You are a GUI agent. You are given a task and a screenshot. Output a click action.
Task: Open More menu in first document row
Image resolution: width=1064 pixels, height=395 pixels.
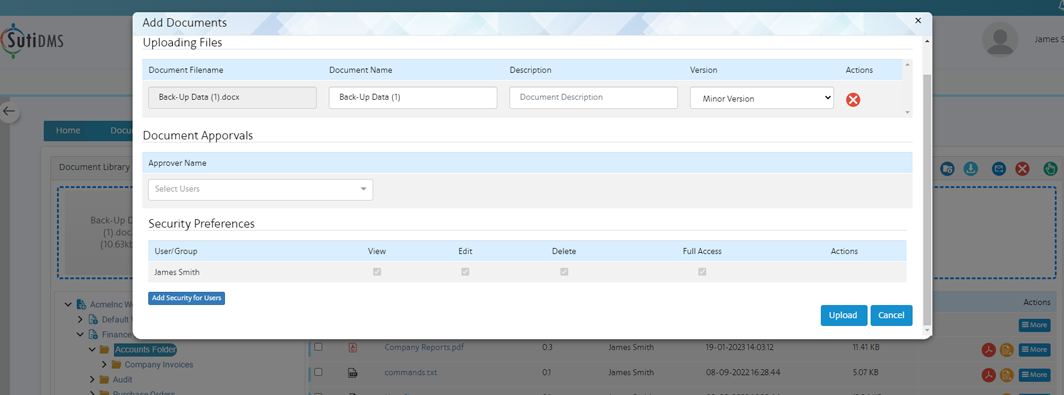click(1034, 325)
